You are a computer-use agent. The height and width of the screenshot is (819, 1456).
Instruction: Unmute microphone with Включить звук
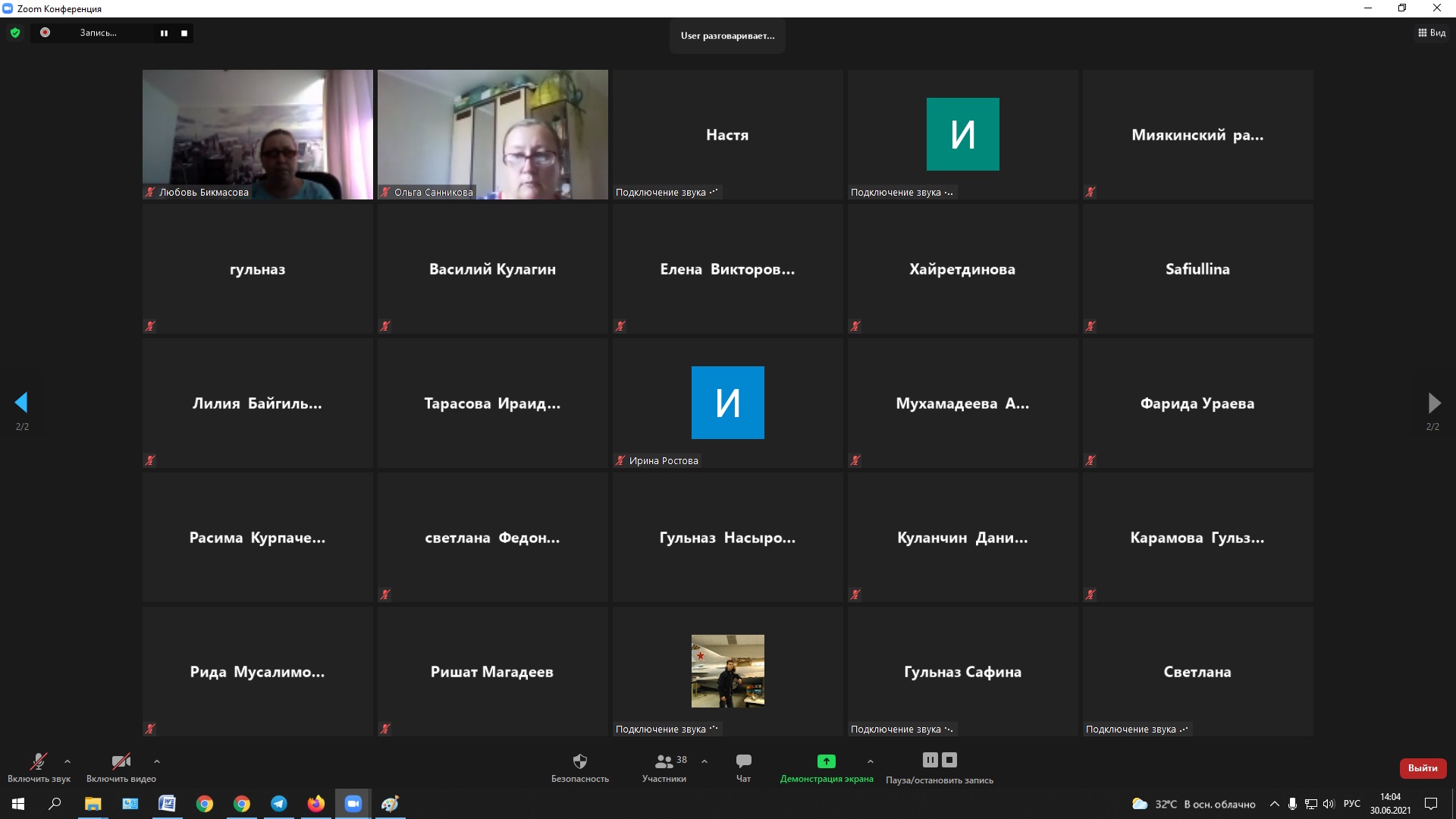tap(39, 761)
